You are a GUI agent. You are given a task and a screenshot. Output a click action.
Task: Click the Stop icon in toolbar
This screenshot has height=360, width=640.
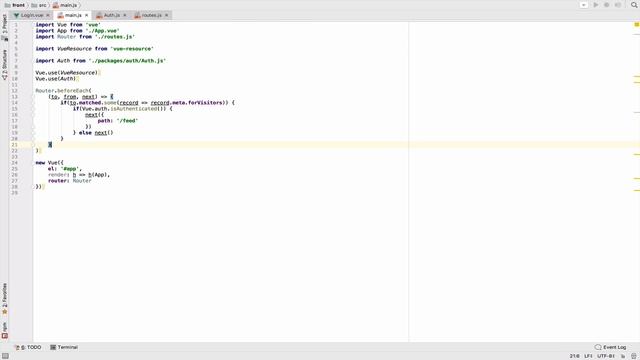point(618,5)
